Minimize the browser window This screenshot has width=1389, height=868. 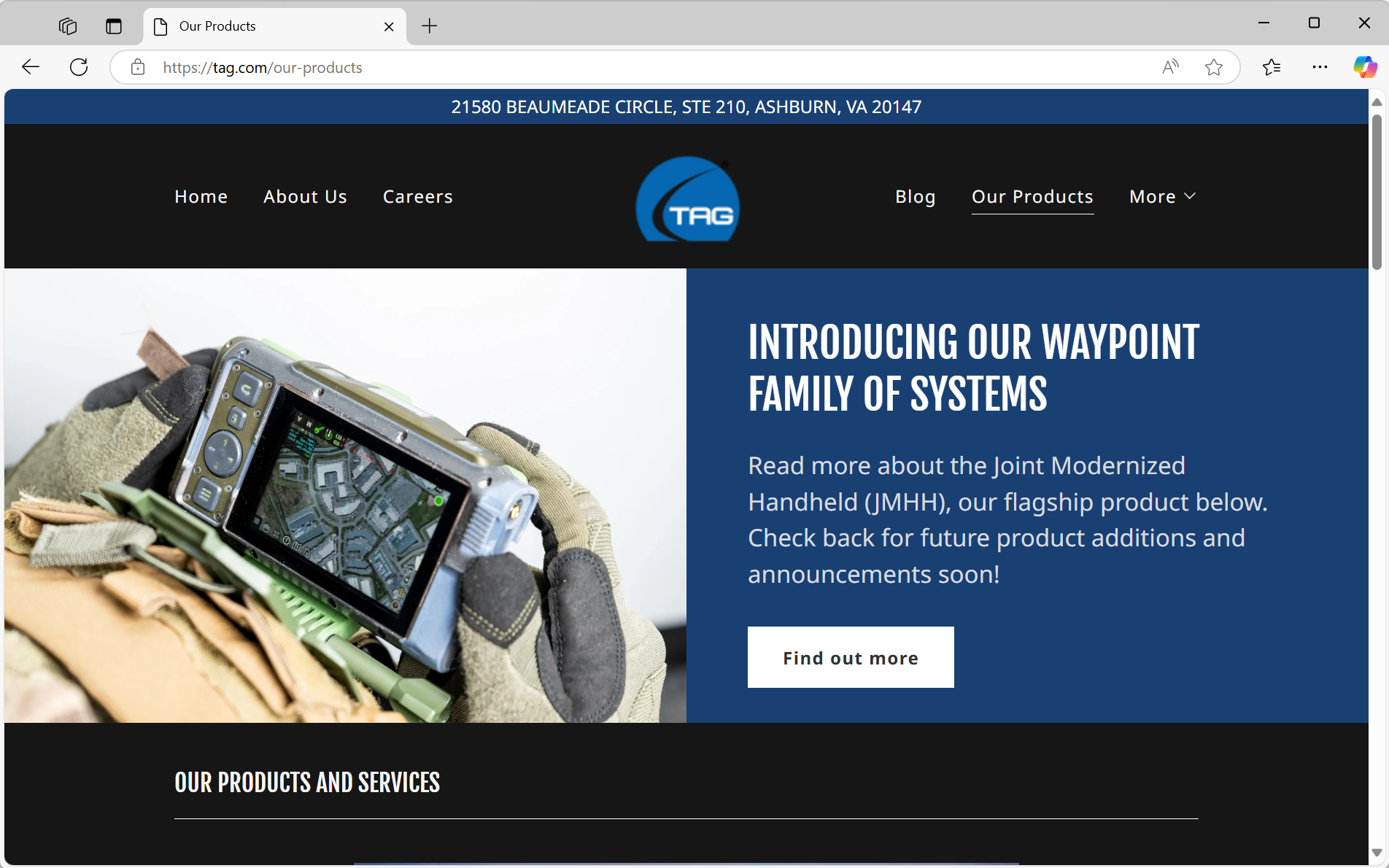1264,23
